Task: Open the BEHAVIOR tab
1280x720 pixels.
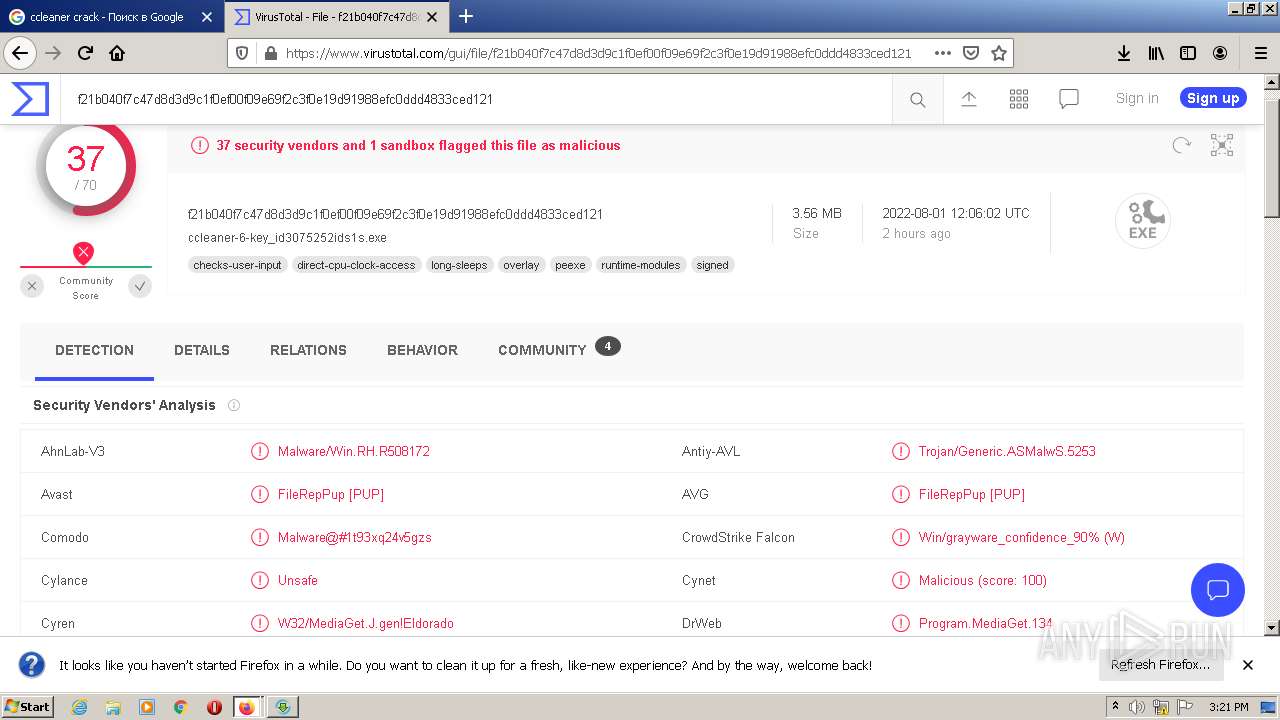Action: (x=422, y=350)
